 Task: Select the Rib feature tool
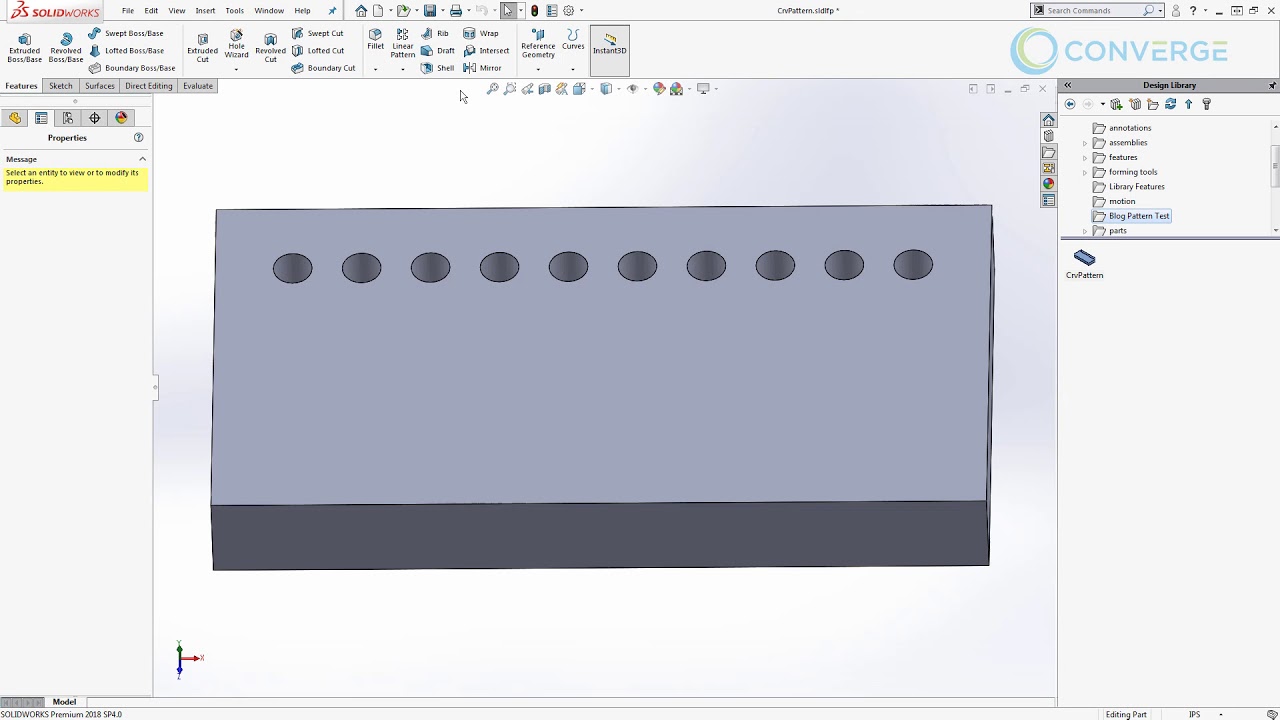[x=435, y=33]
